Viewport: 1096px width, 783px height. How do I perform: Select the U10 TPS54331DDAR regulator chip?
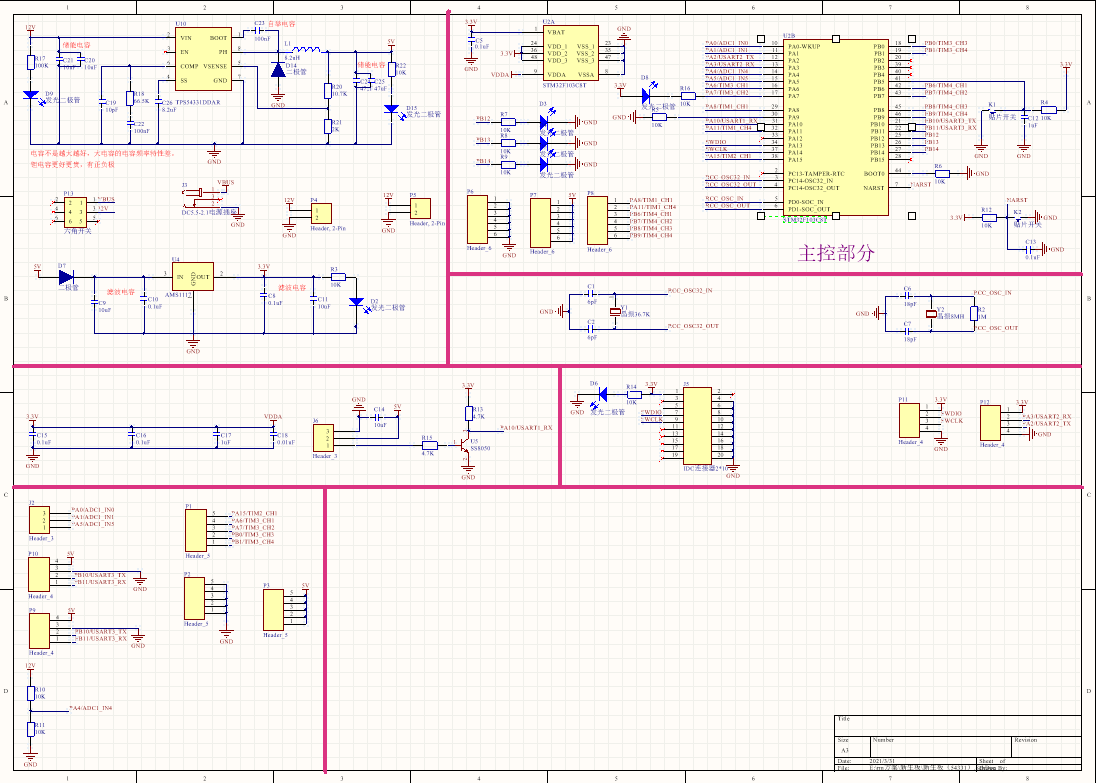coord(203,59)
